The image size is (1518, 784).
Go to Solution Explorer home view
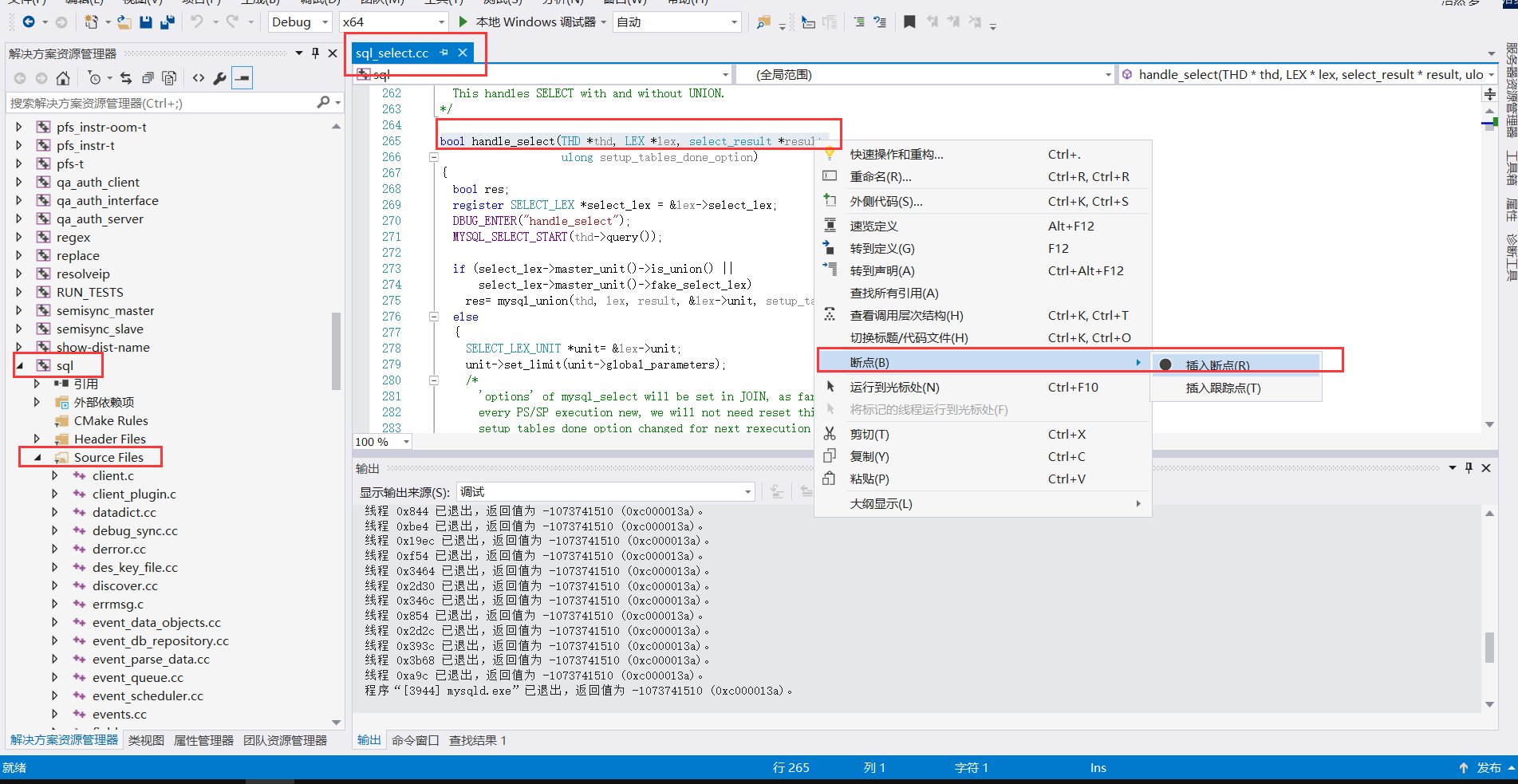click(62, 77)
